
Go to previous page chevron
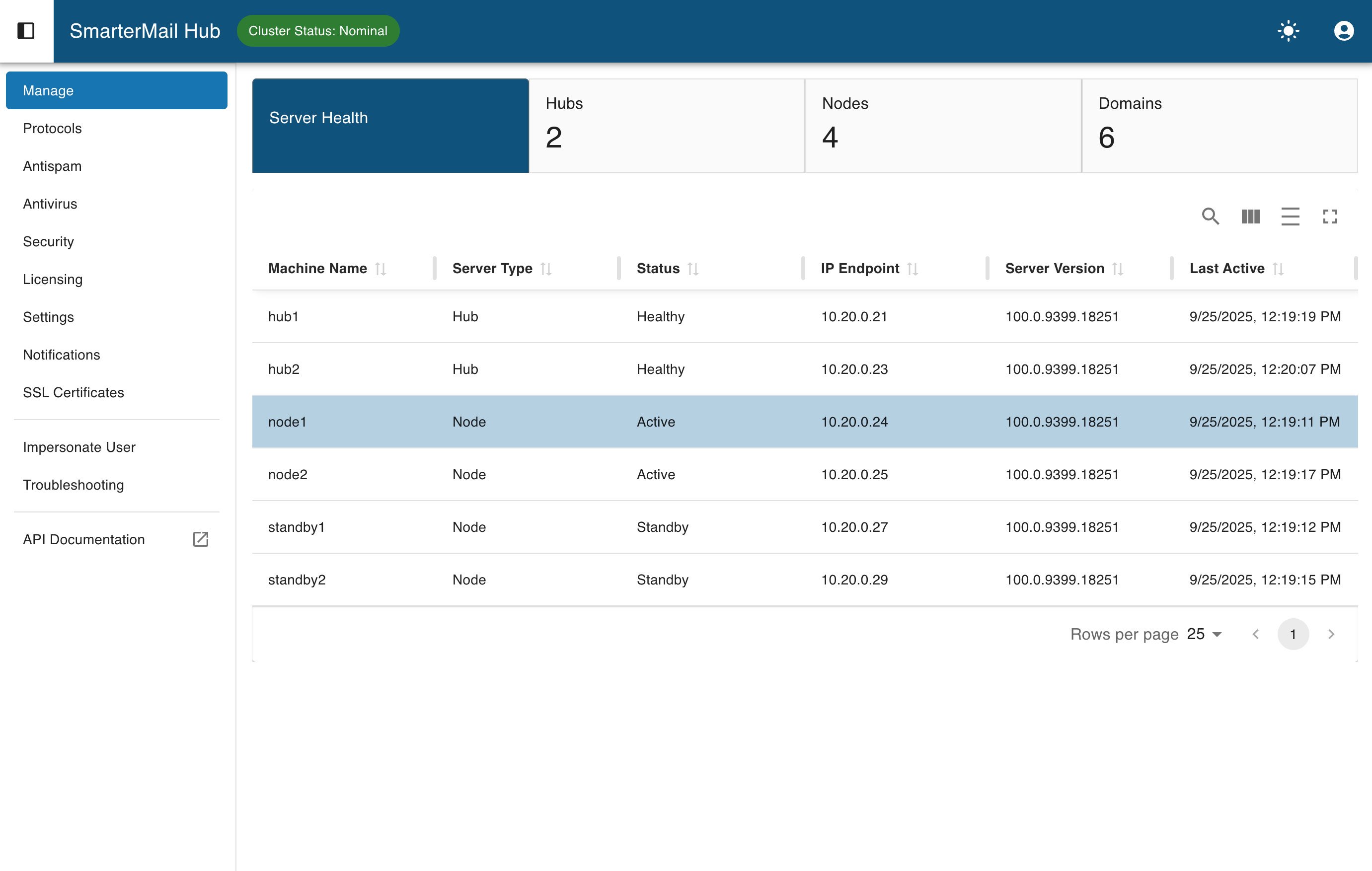tap(1255, 634)
